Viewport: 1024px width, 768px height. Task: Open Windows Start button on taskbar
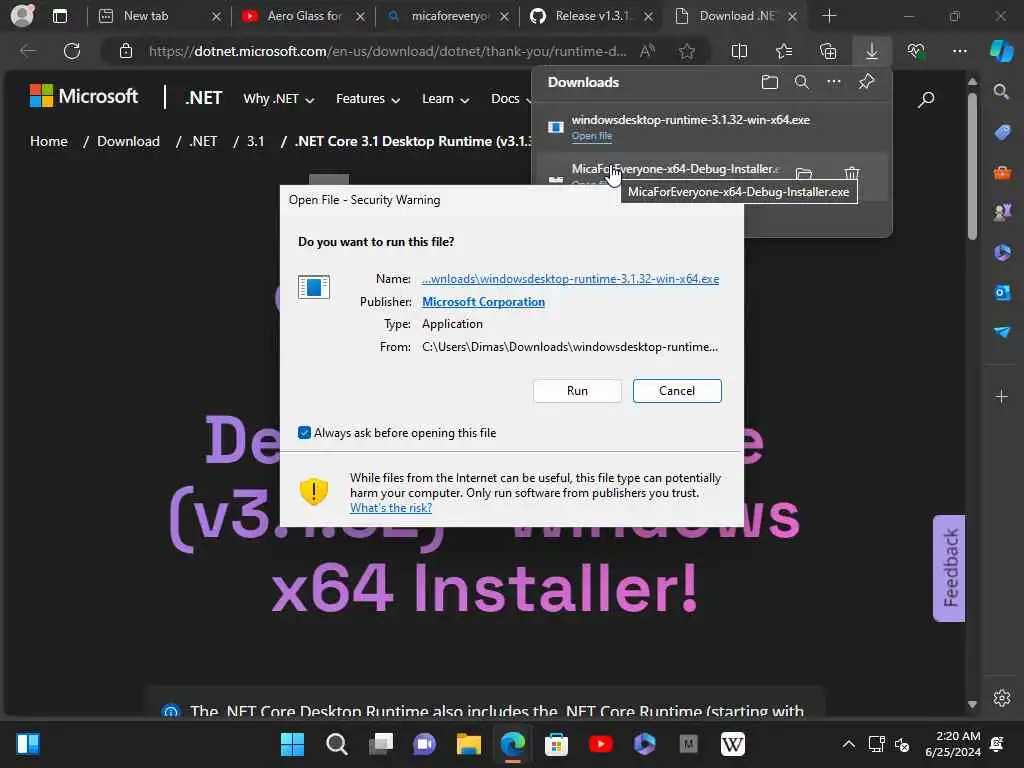pos(292,744)
